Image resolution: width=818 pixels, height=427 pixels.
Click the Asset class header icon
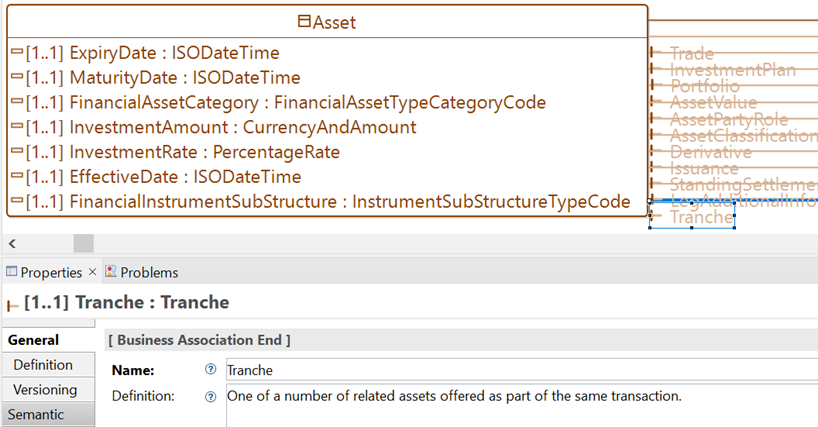click(x=304, y=21)
